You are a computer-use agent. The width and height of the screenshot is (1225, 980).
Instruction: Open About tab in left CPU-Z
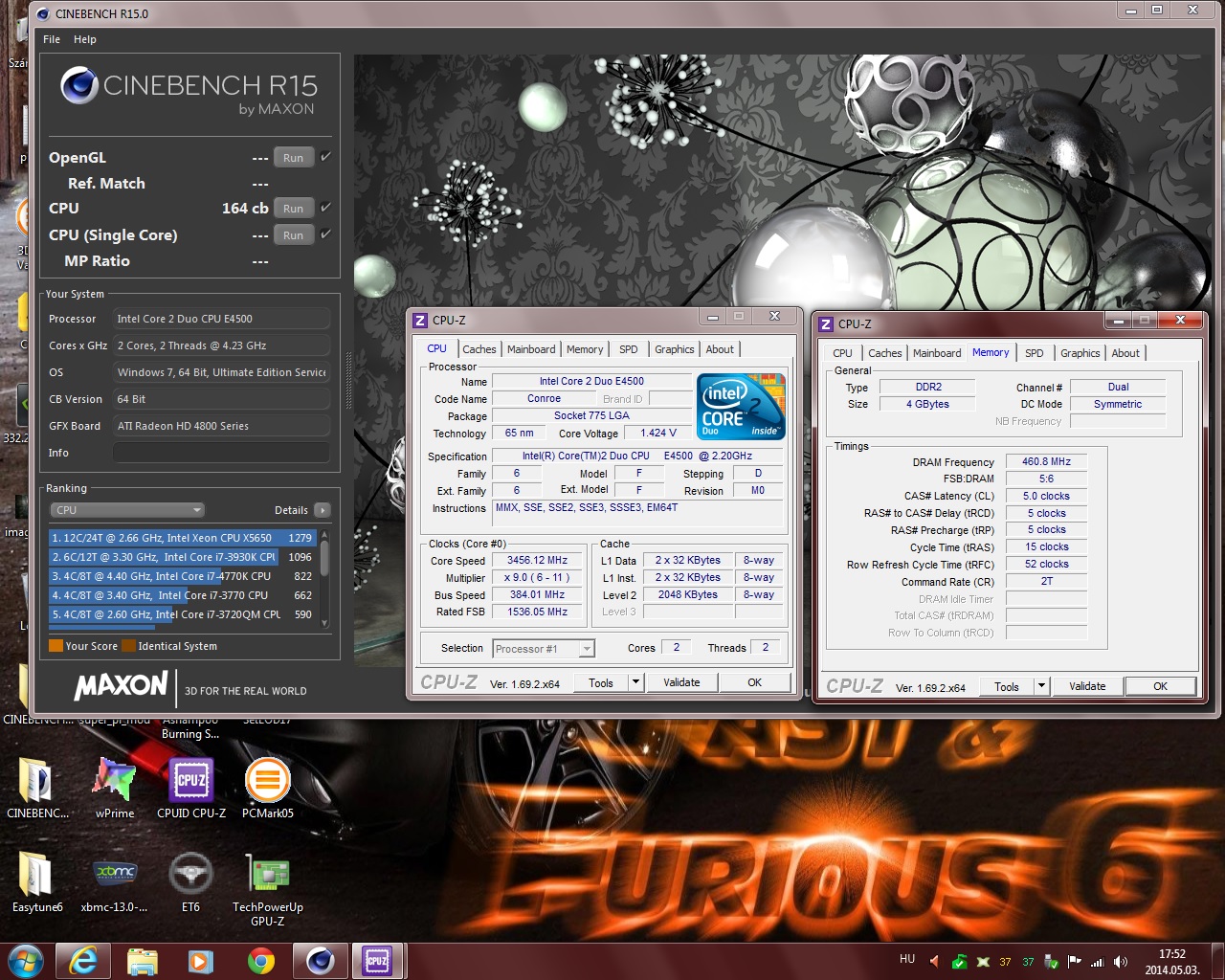click(x=720, y=349)
